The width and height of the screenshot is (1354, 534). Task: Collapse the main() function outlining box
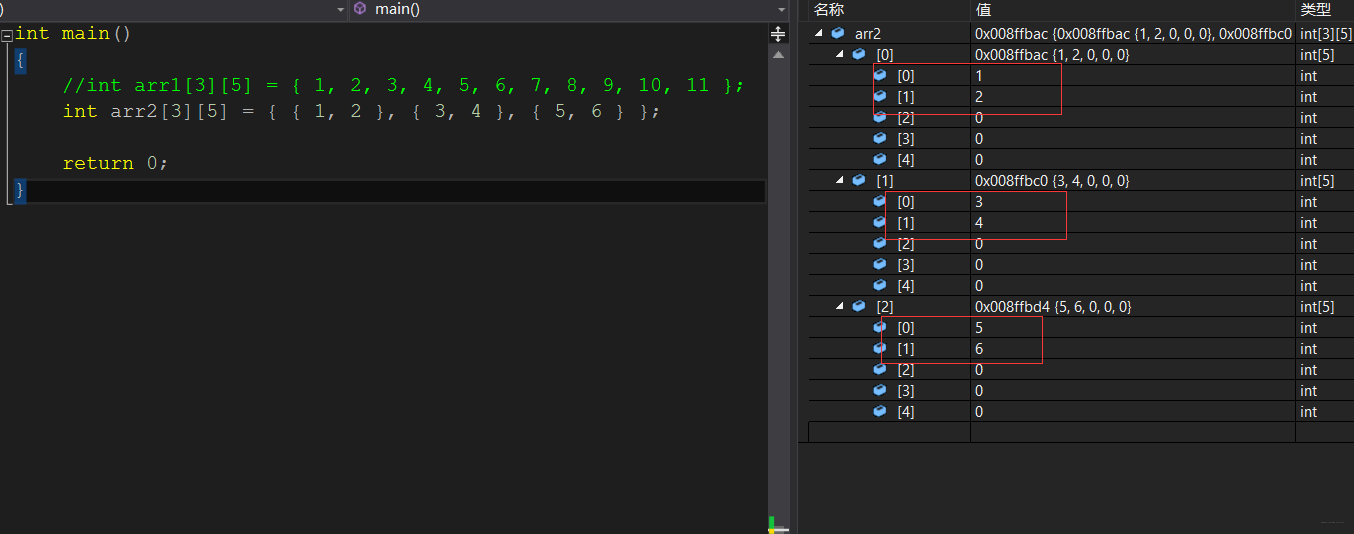(8, 34)
